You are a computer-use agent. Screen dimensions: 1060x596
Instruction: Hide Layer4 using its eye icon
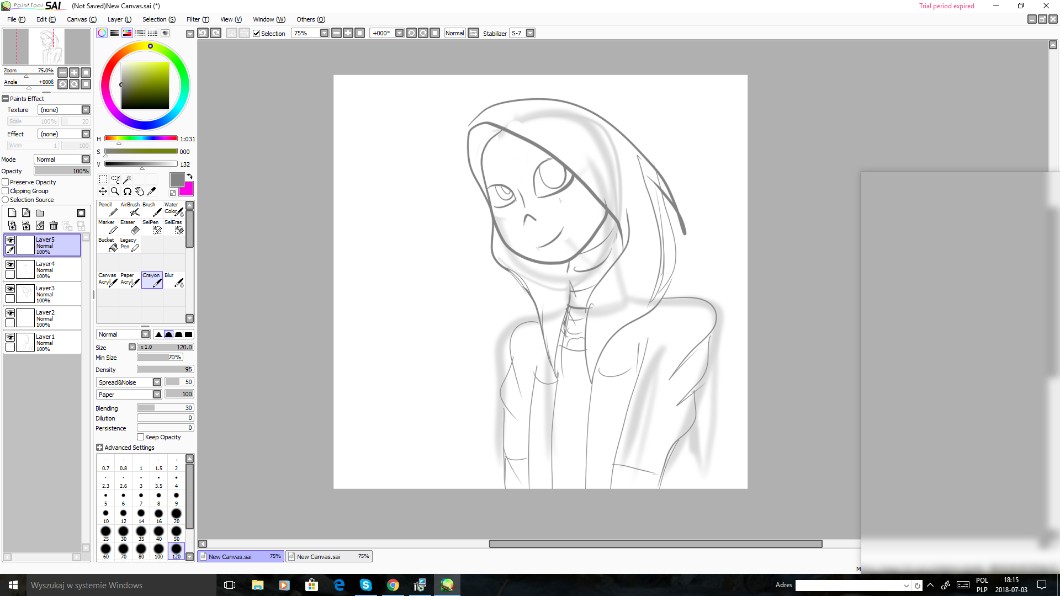(10, 265)
